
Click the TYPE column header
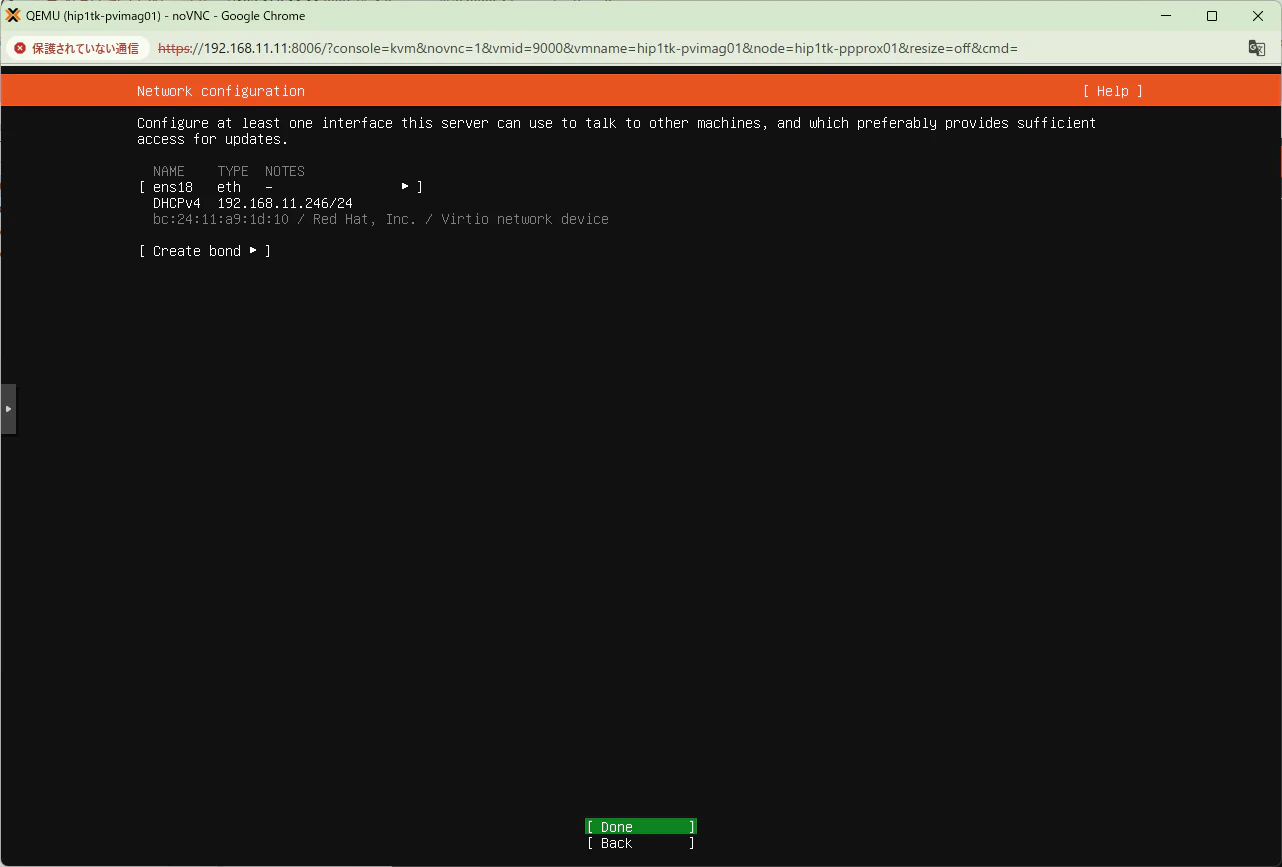tap(233, 171)
